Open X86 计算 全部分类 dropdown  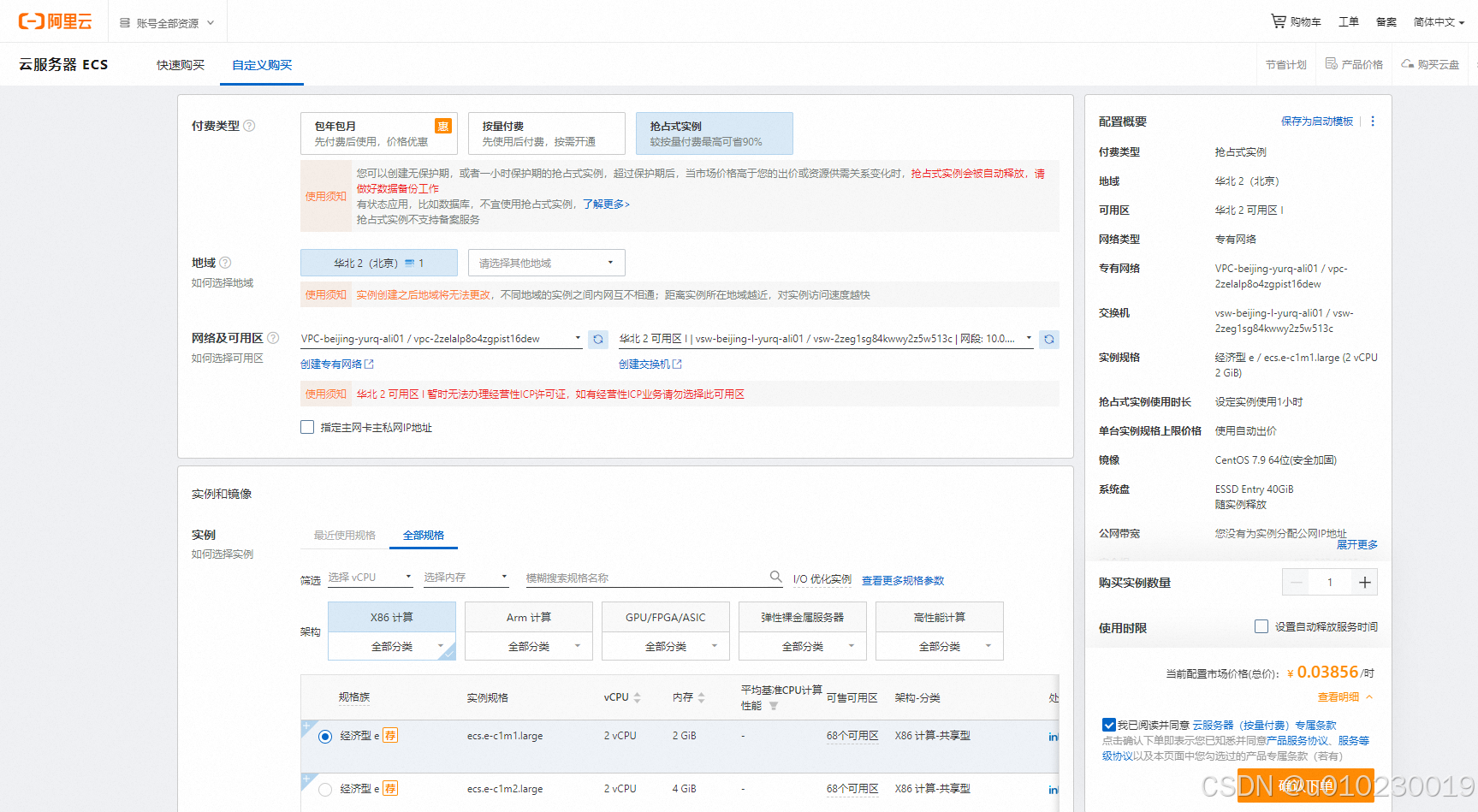[392, 646]
